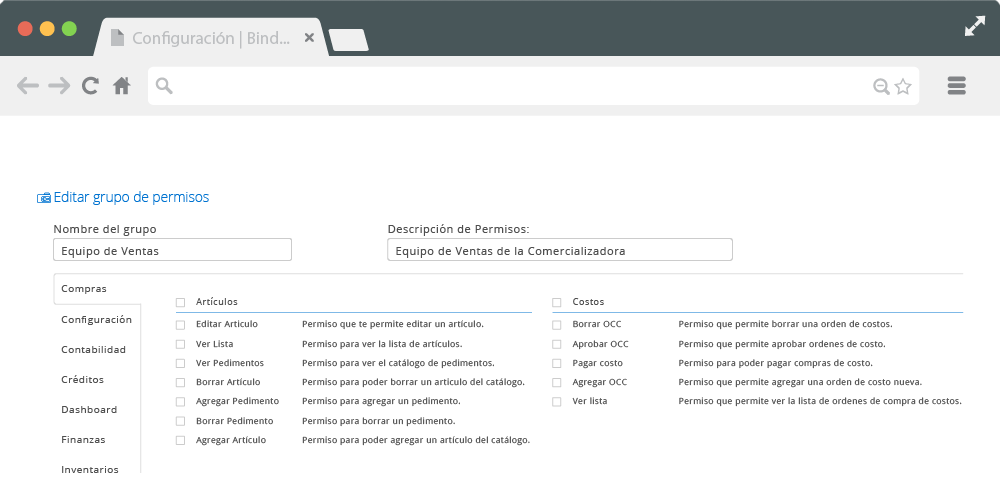Toggle the Artículos group checkbox
This screenshot has height=500, width=1000.
click(x=180, y=302)
